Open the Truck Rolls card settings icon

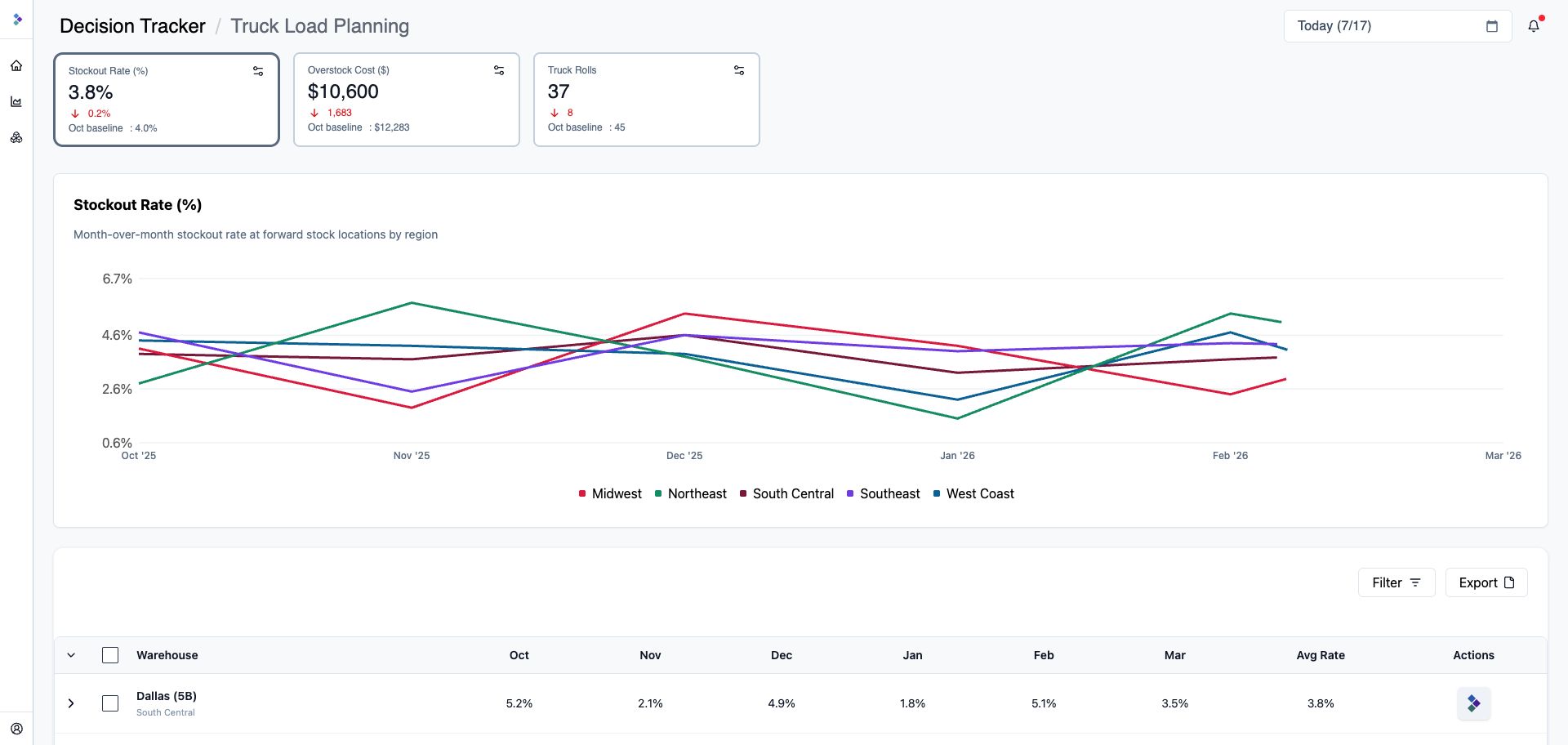pos(739,70)
